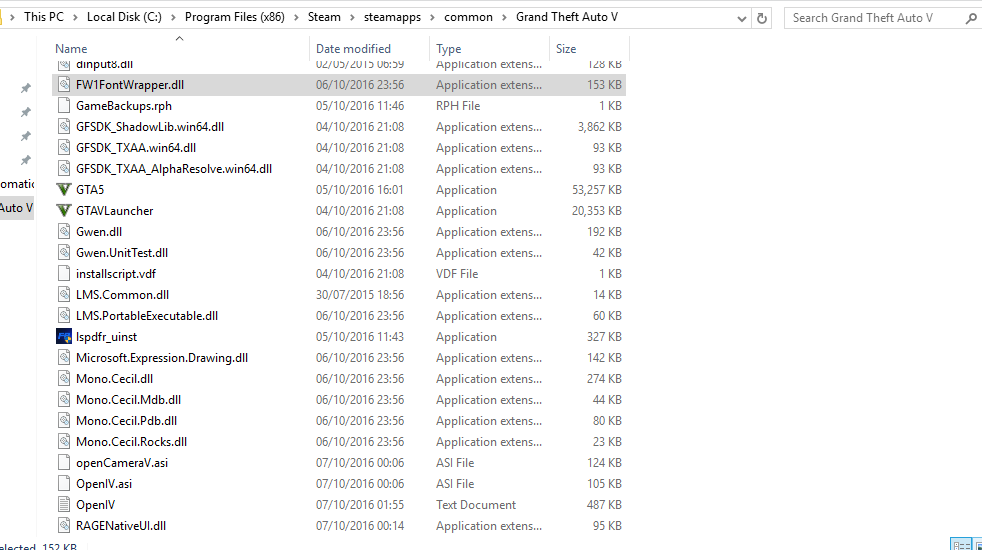Click the GFSDK_TXAA.win64.dll file icon
Viewport: 982px width, 550px height.
(64, 148)
